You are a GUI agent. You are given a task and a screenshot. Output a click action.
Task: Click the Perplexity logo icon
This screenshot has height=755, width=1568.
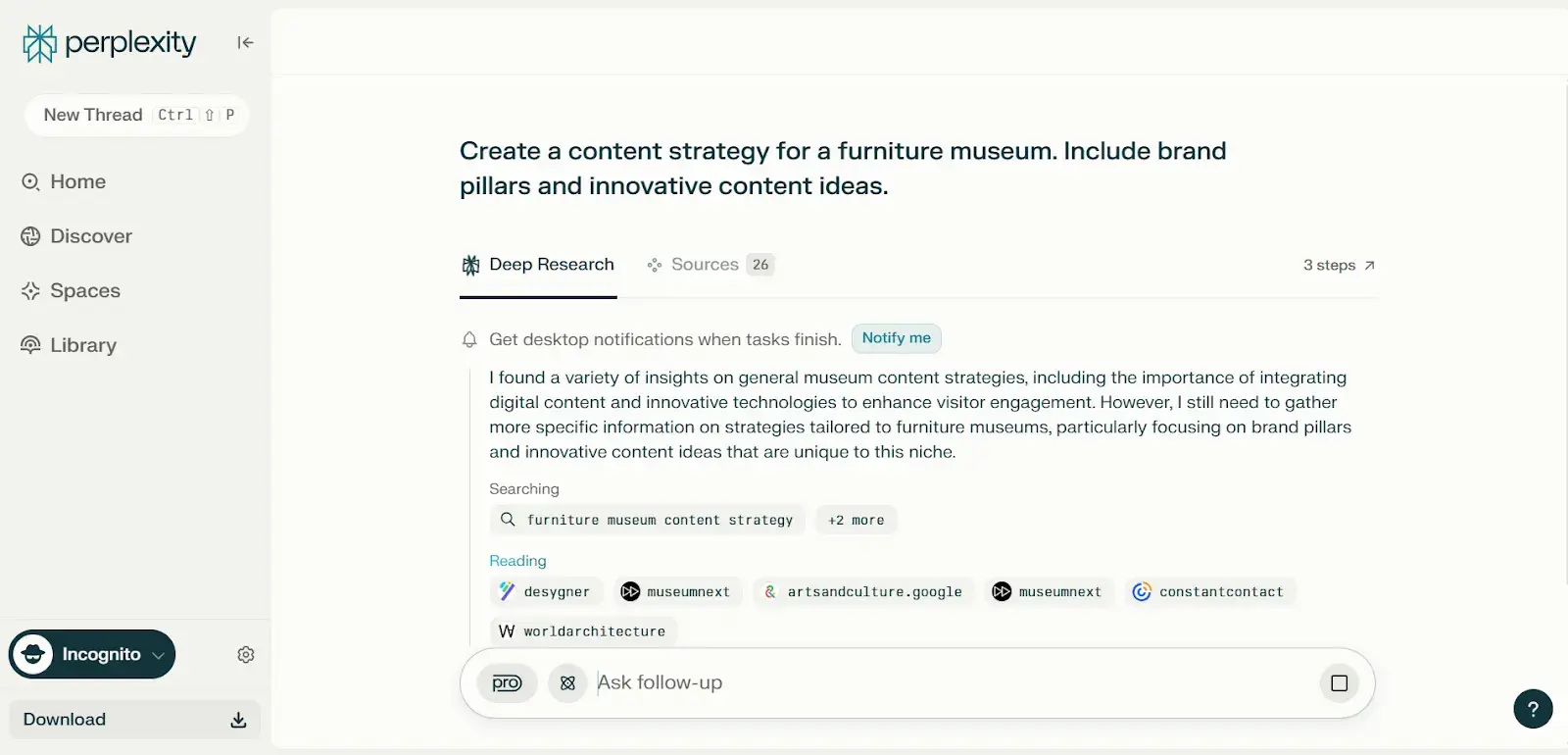point(39,43)
